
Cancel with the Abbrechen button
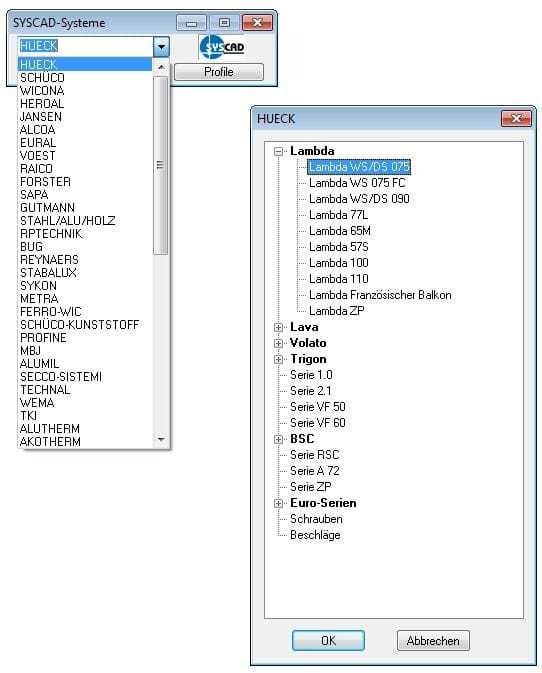click(433, 640)
